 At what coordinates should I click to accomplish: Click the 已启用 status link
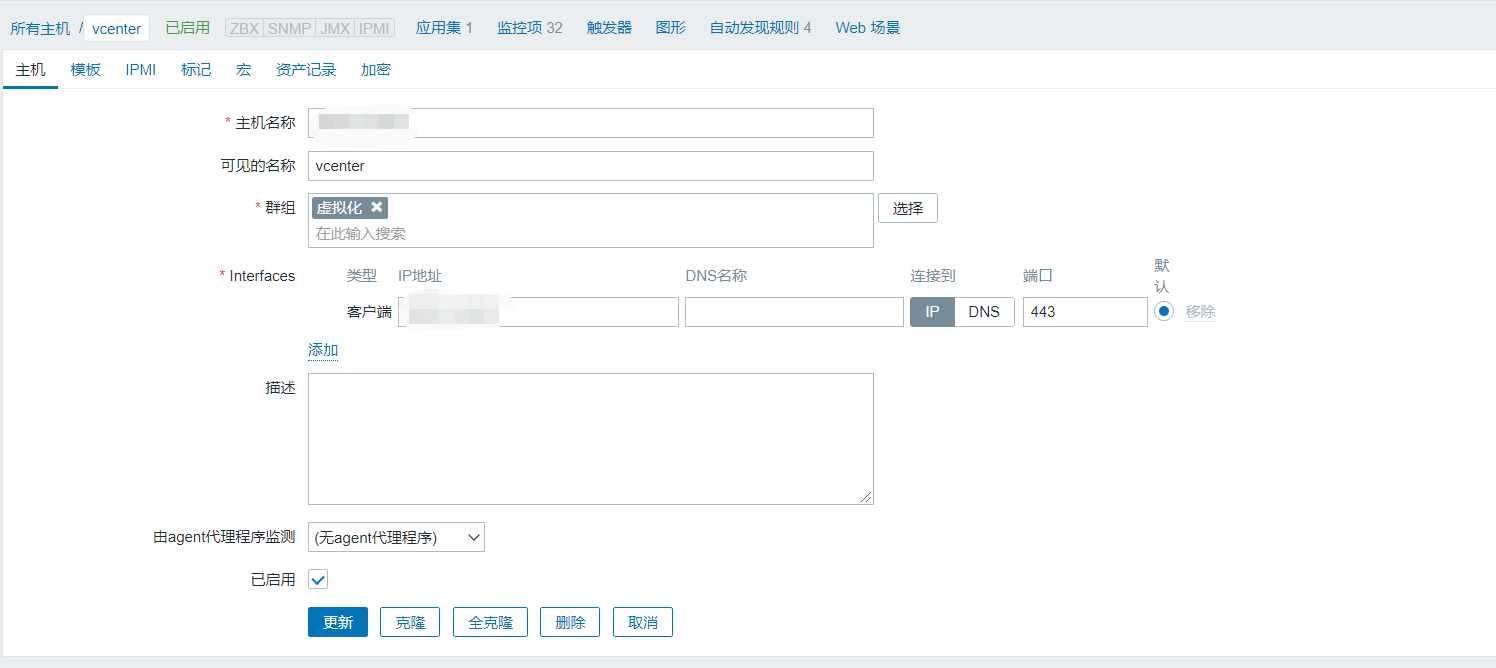click(187, 28)
